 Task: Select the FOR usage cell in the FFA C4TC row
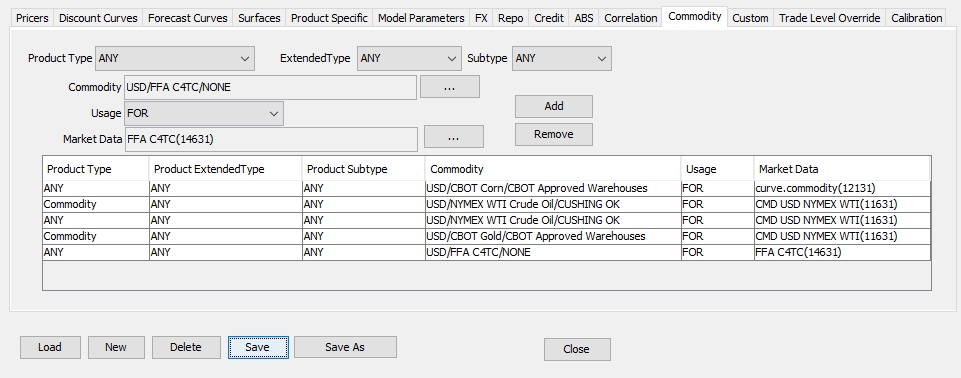click(718, 252)
